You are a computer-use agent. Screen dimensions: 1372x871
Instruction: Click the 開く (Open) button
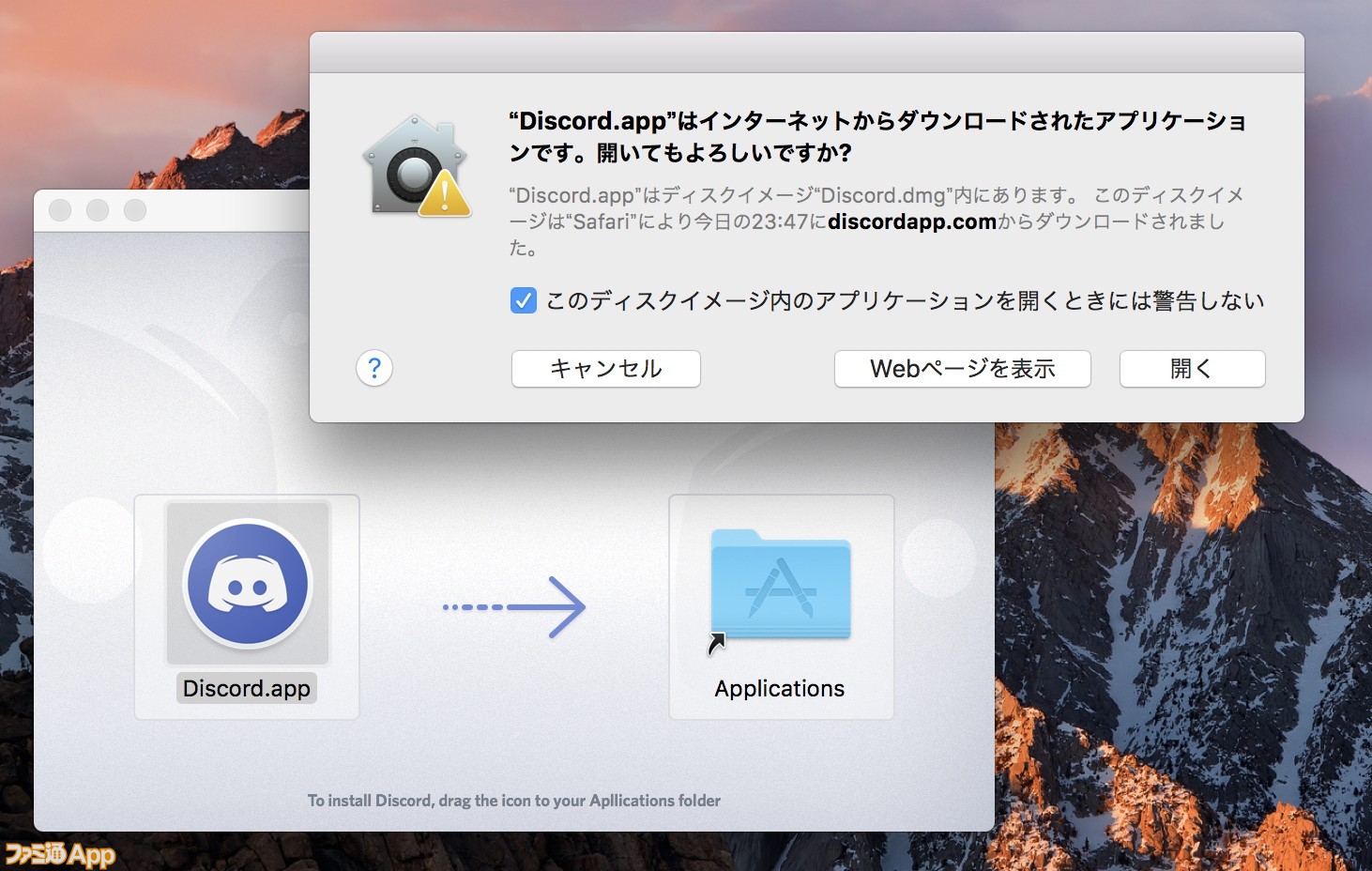(1192, 369)
